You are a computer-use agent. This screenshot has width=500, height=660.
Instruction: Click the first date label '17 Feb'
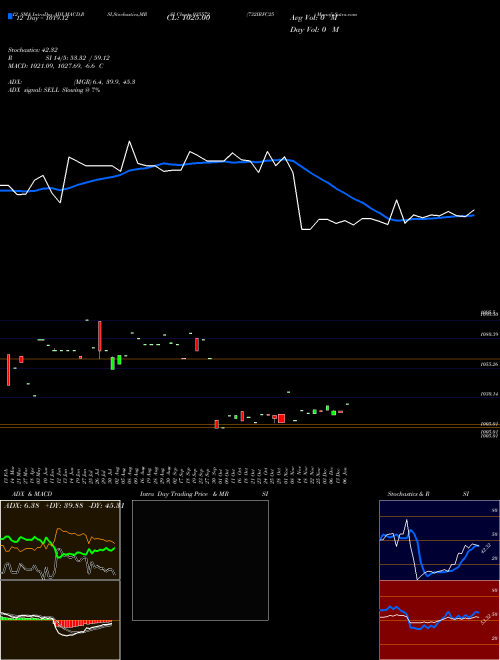7,475
